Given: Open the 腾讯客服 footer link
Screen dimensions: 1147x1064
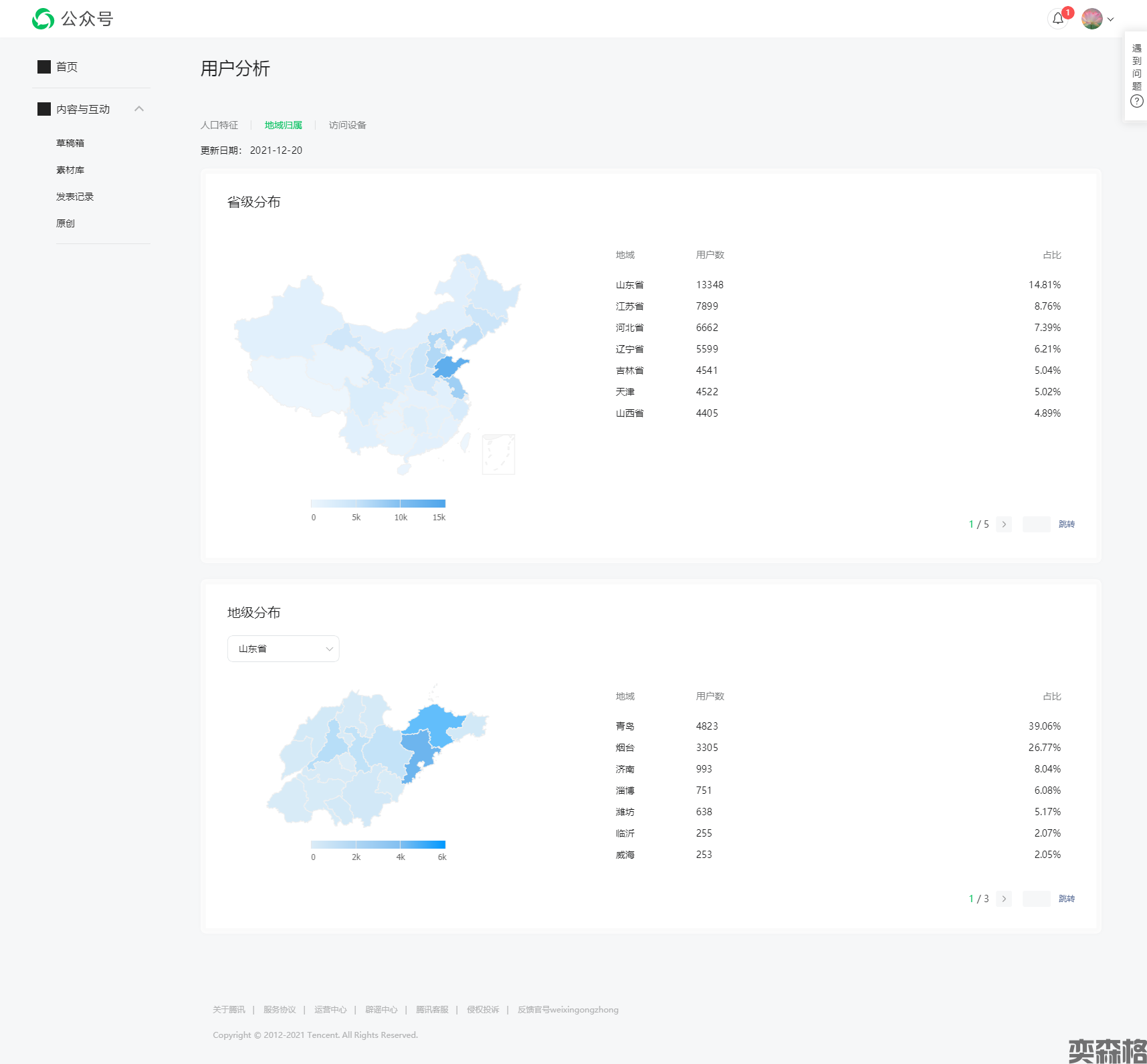Looking at the screenshot, I should [x=432, y=1010].
